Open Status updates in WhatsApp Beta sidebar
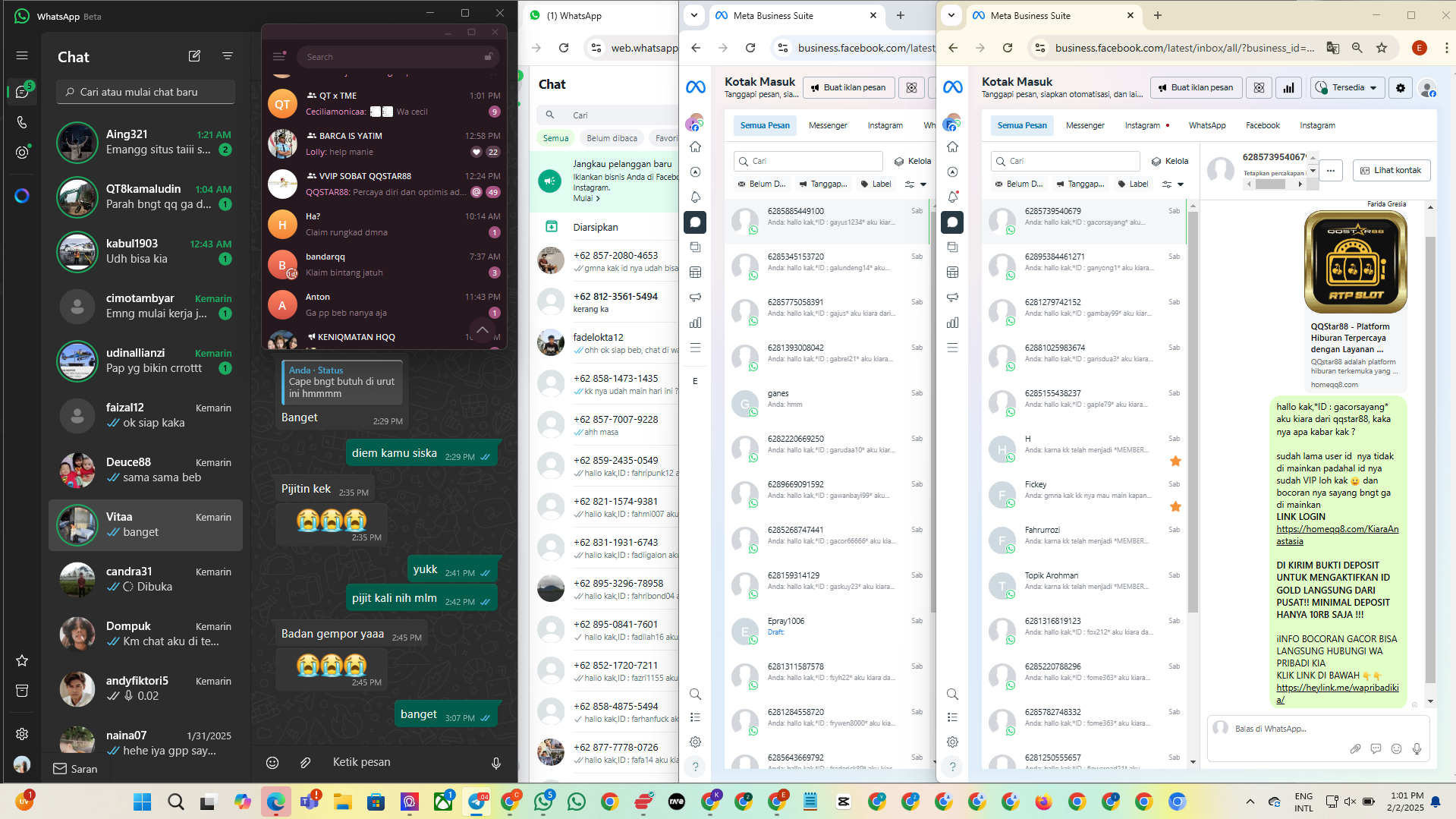This screenshot has width=1456, height=819. [x=22, y=152]
